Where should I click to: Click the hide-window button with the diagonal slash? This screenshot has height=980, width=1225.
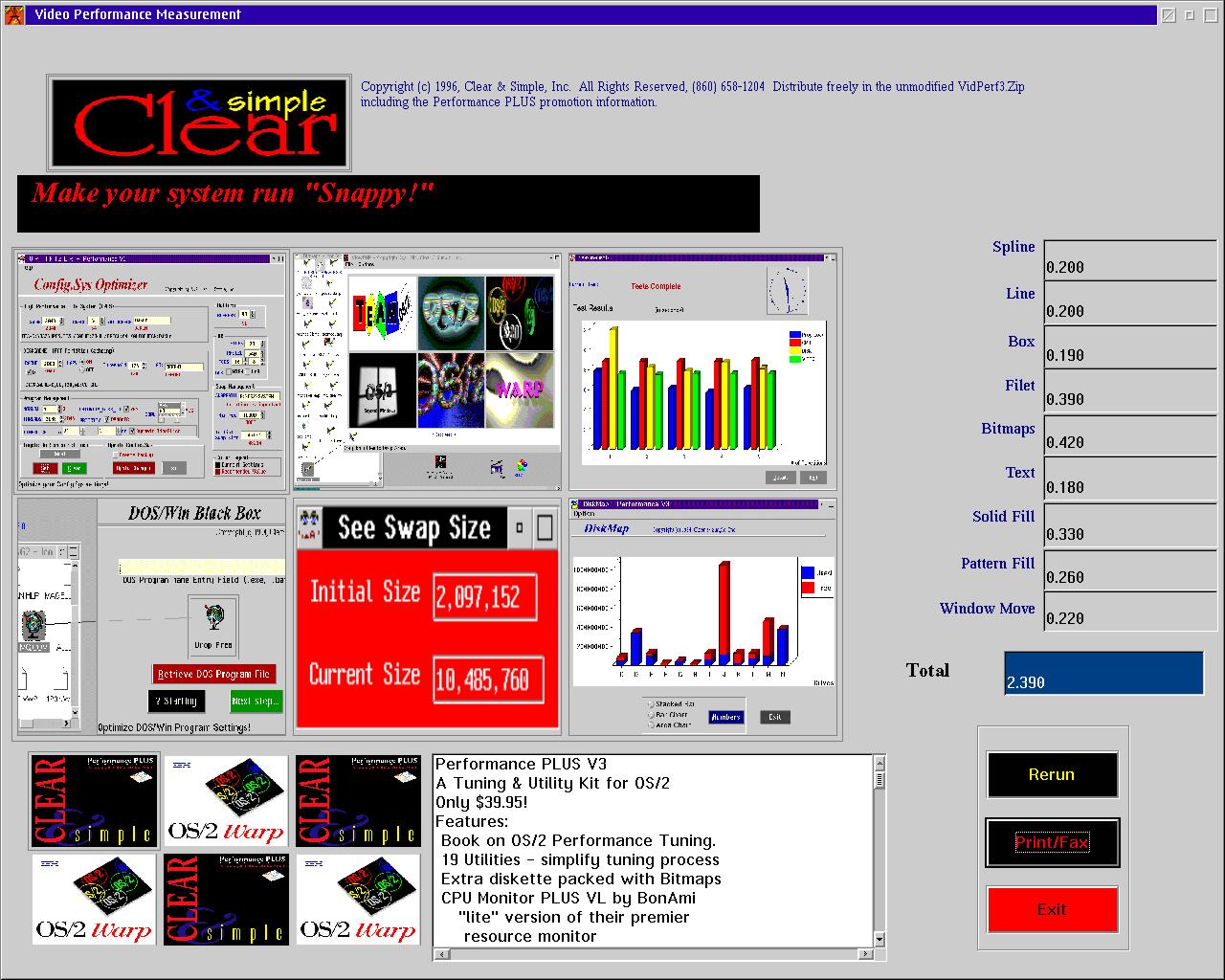pyautogui.click(x=1169, y=15)
